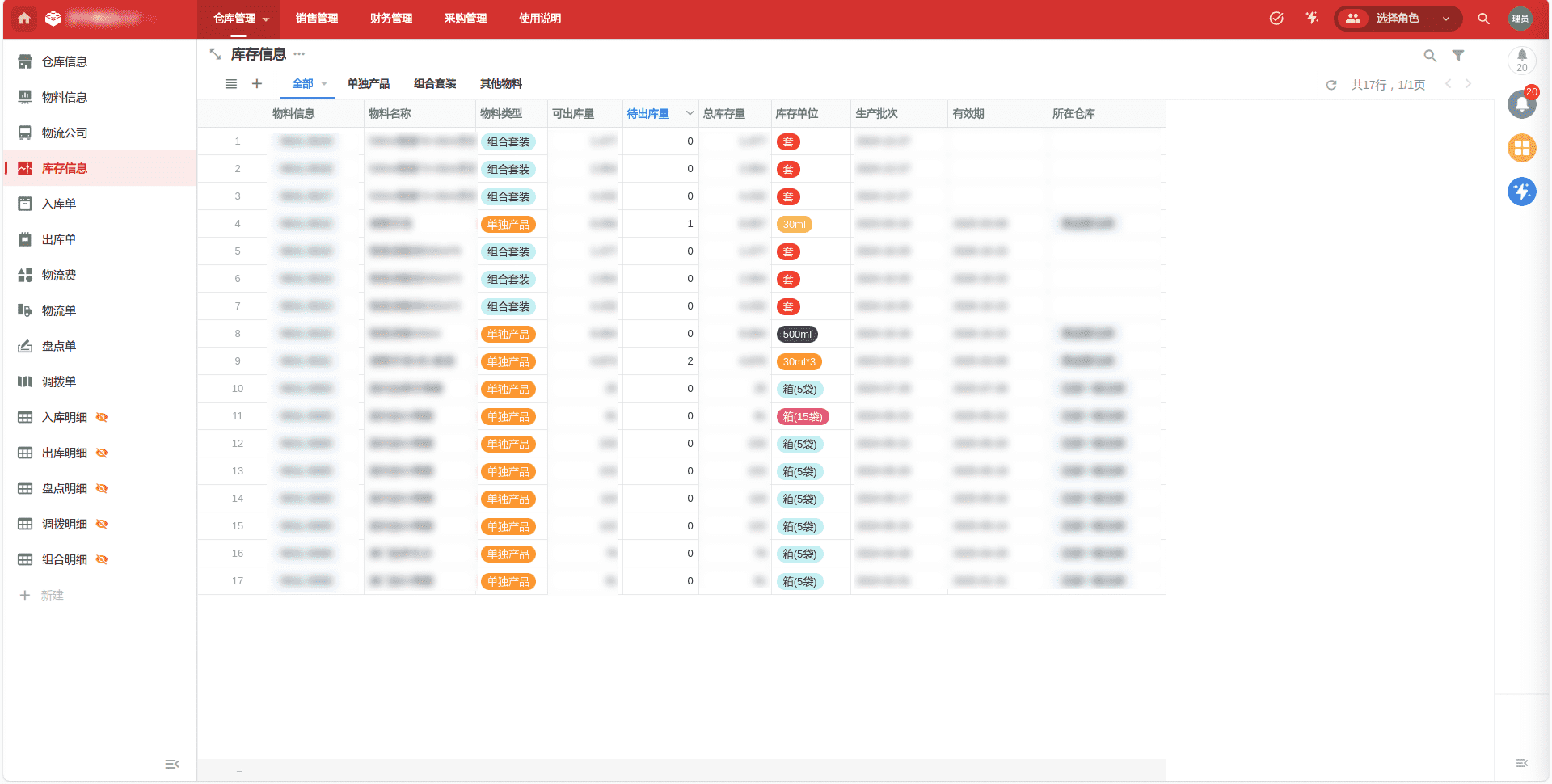This screenshot has height=784, width=1552.
Task: Open the notification bell with badge 20
Action: [1521, 104]
